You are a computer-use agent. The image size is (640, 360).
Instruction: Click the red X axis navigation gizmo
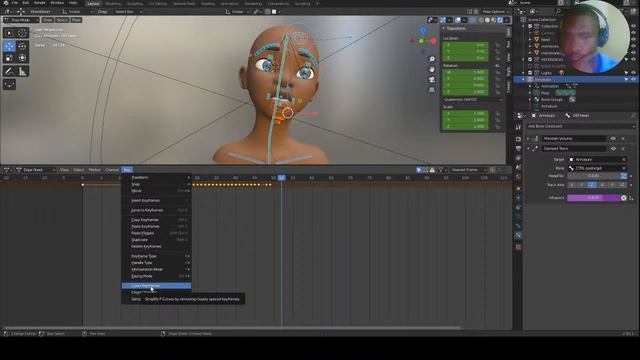[x=433, y=41]
